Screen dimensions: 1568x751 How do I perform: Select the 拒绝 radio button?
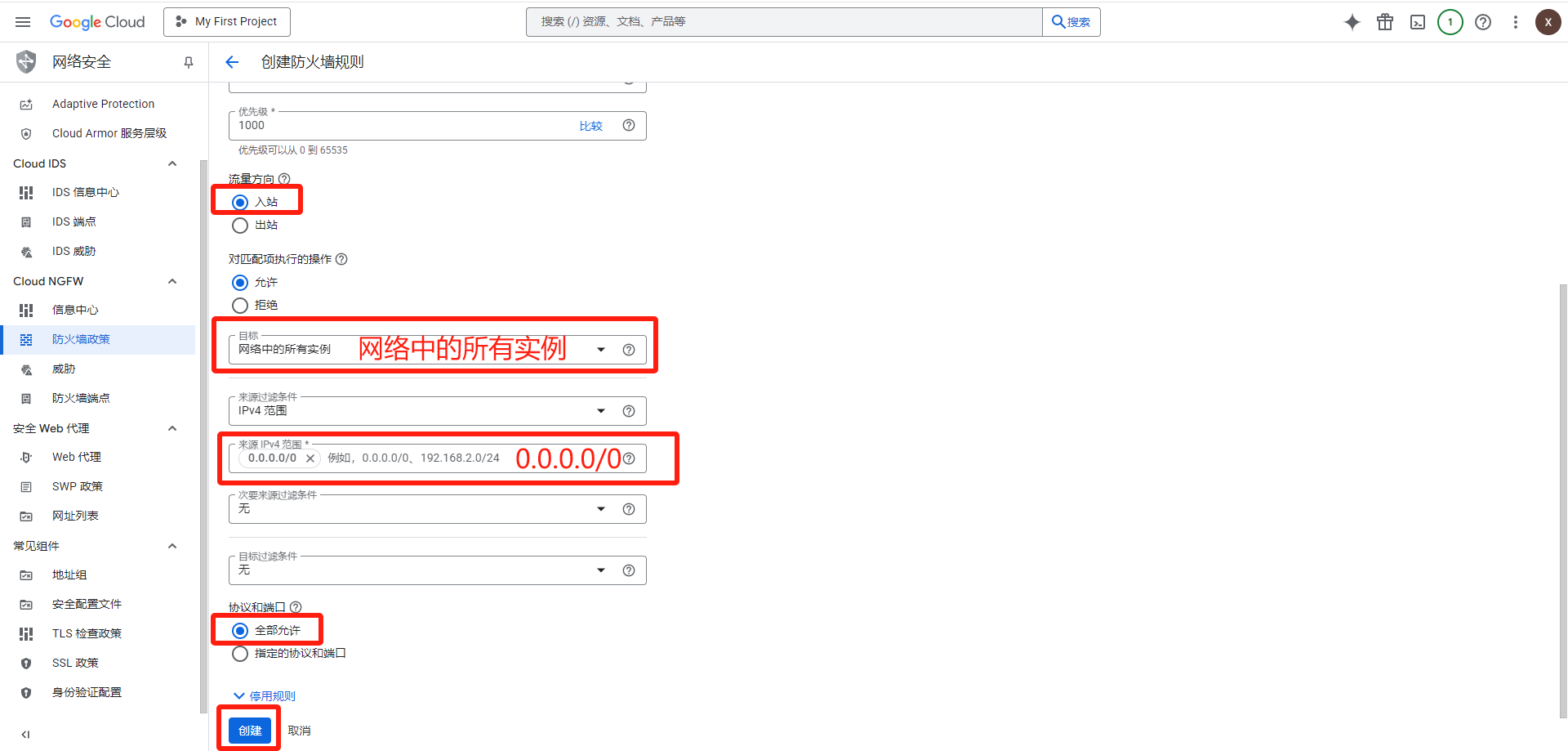pyautogui.click(x=240, y=305)
